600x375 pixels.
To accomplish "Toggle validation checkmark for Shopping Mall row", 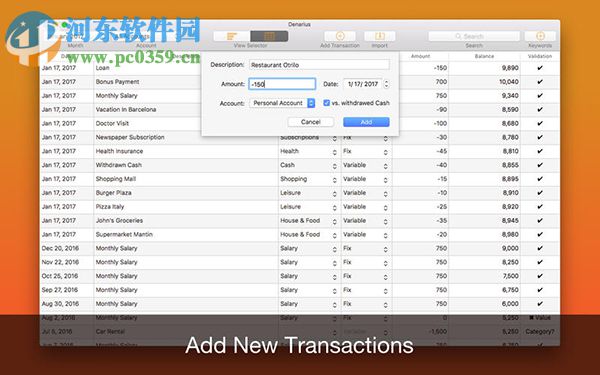I will click(x=540, y=179).
